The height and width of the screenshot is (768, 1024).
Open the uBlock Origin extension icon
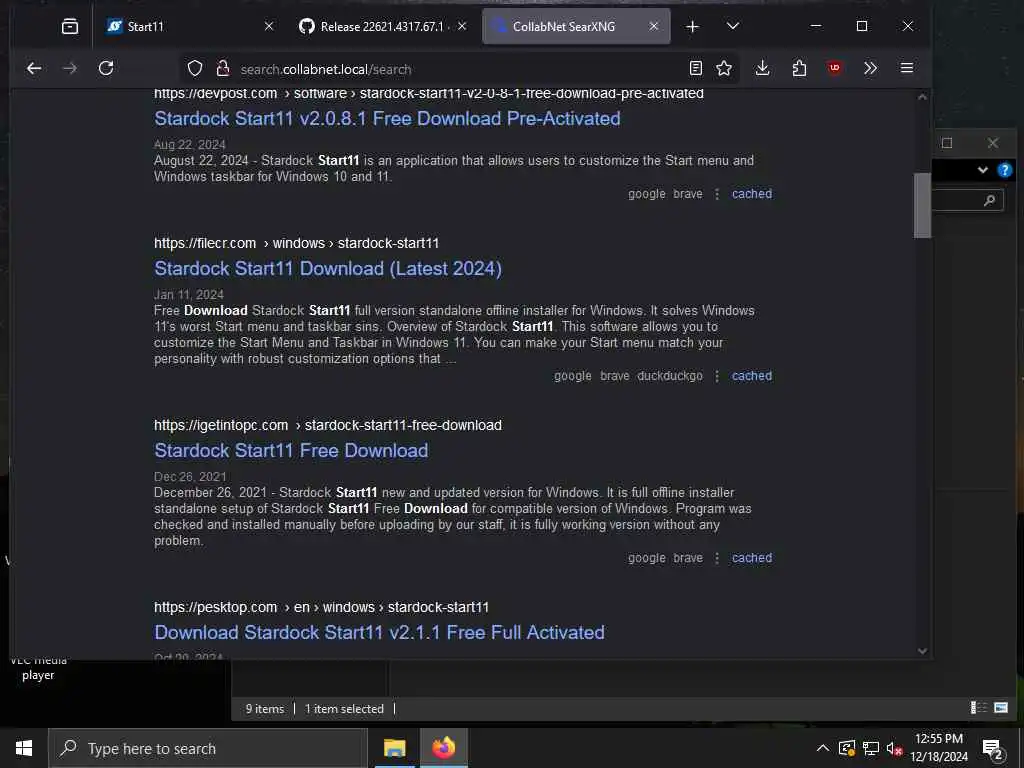tap(835, 68)
